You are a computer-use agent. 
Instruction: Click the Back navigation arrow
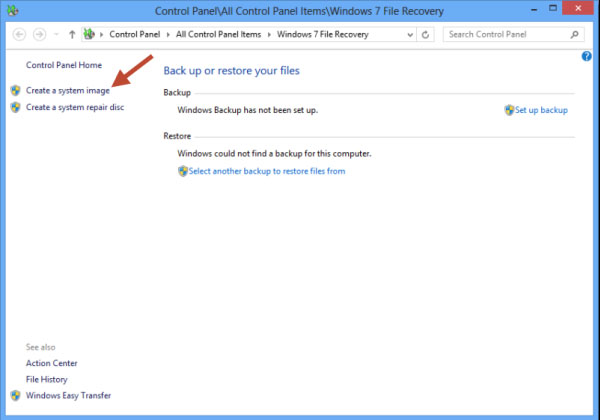tap(19, 34)
